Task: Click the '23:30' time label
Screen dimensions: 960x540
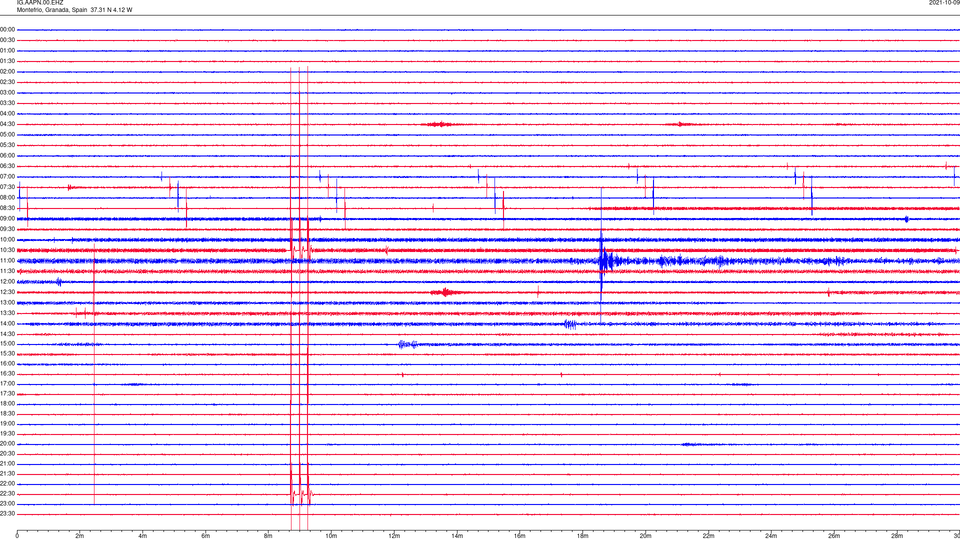Action: click(8, 514)
